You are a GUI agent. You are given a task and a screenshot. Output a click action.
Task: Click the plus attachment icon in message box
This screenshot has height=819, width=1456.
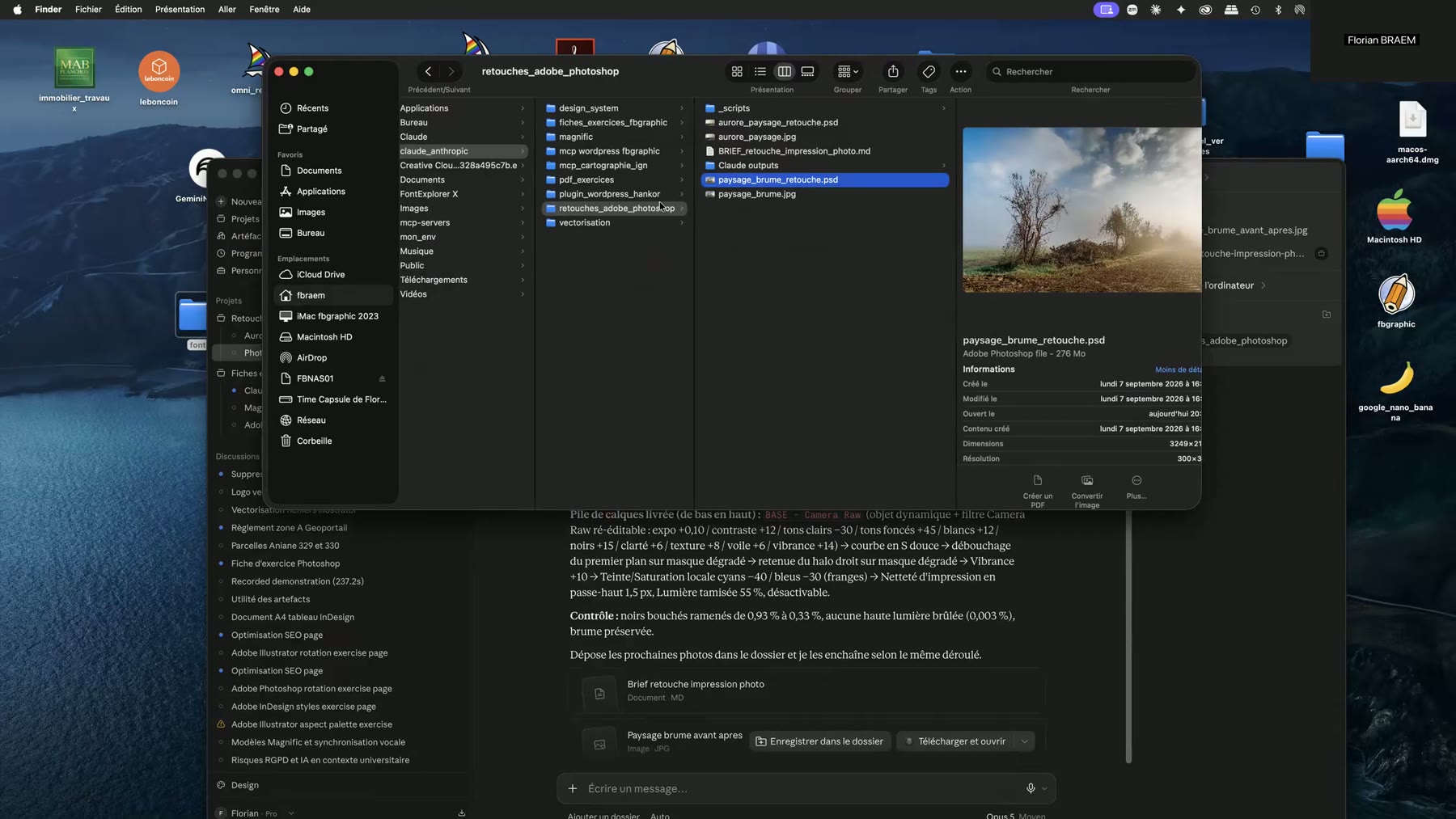pos(573,789)
